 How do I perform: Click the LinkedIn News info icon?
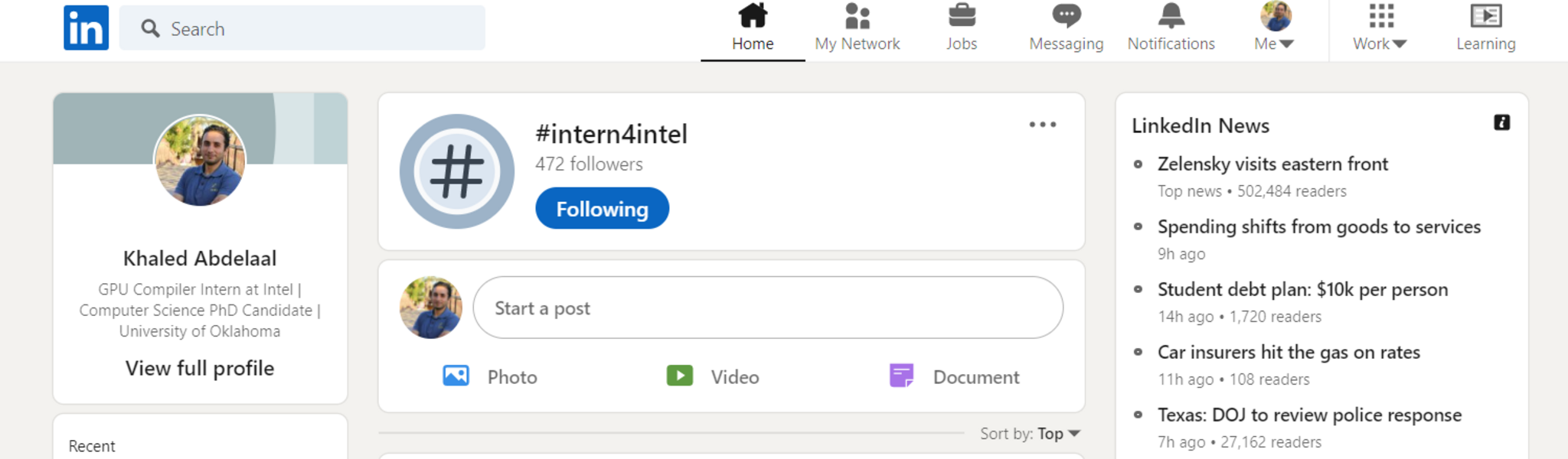[x=1501, y=123]
